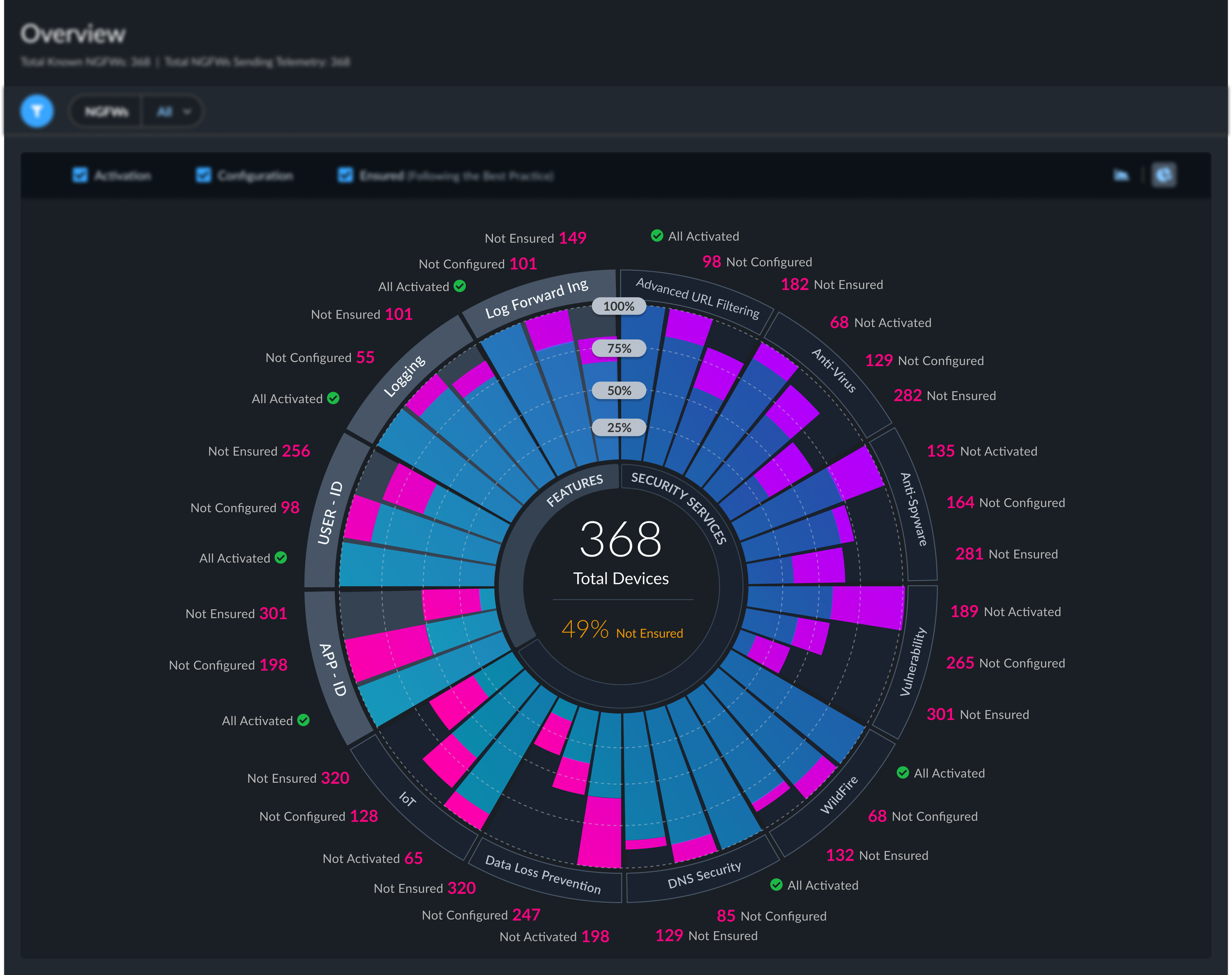The image size is (1232, 975).
Task: Click Anti-Spyware 135 Not Activated
Action: (x=982, y=451)
